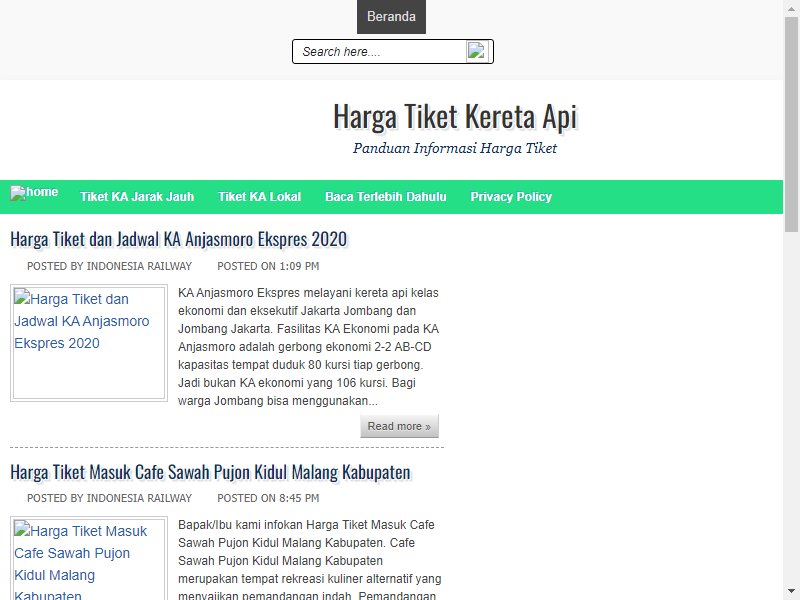Open article title about Cafe Sawah Pujon Kidul
Viewport: 800px width, 600px height.
(210, 472)
